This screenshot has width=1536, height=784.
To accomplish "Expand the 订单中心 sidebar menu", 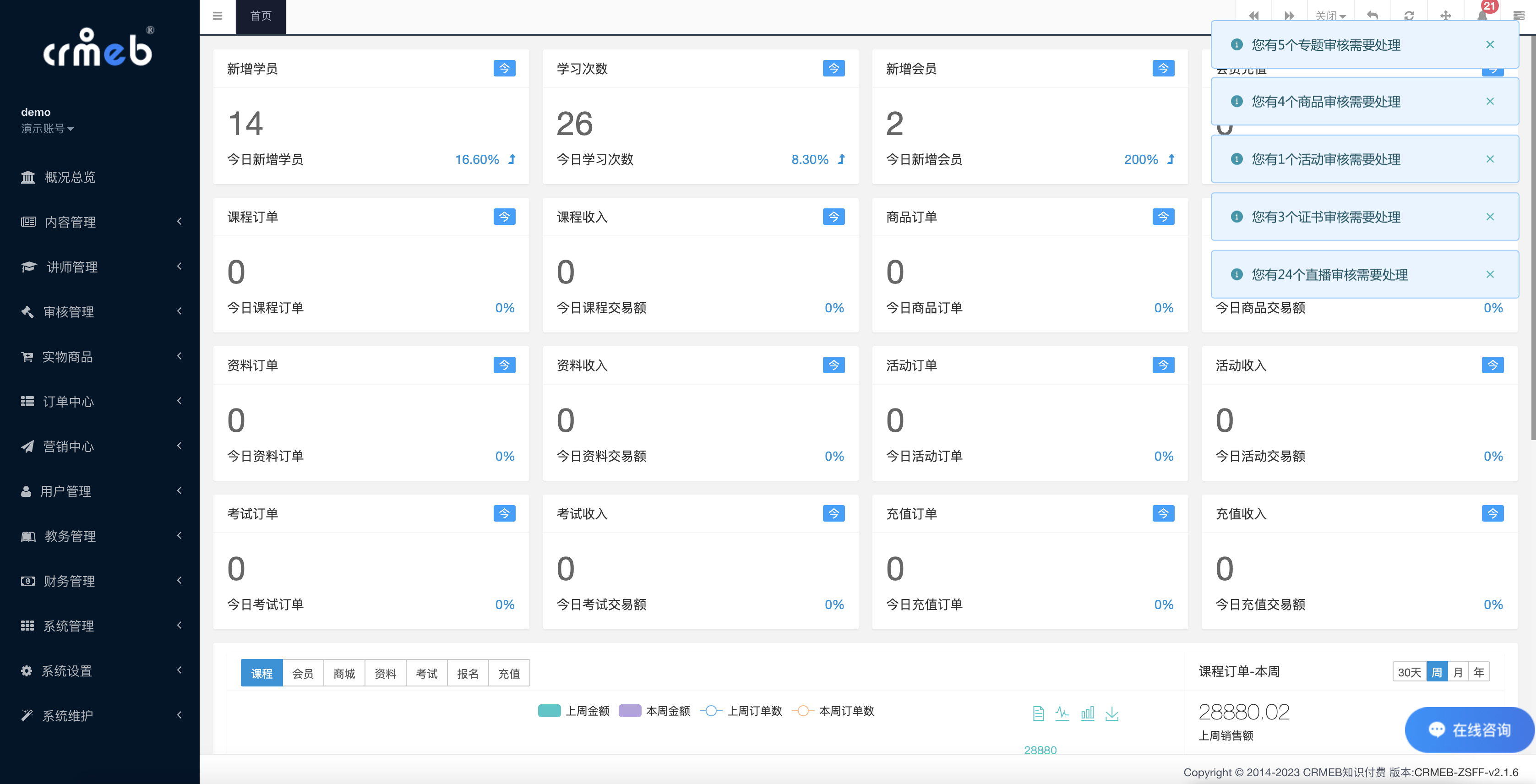I will (99, 402).
